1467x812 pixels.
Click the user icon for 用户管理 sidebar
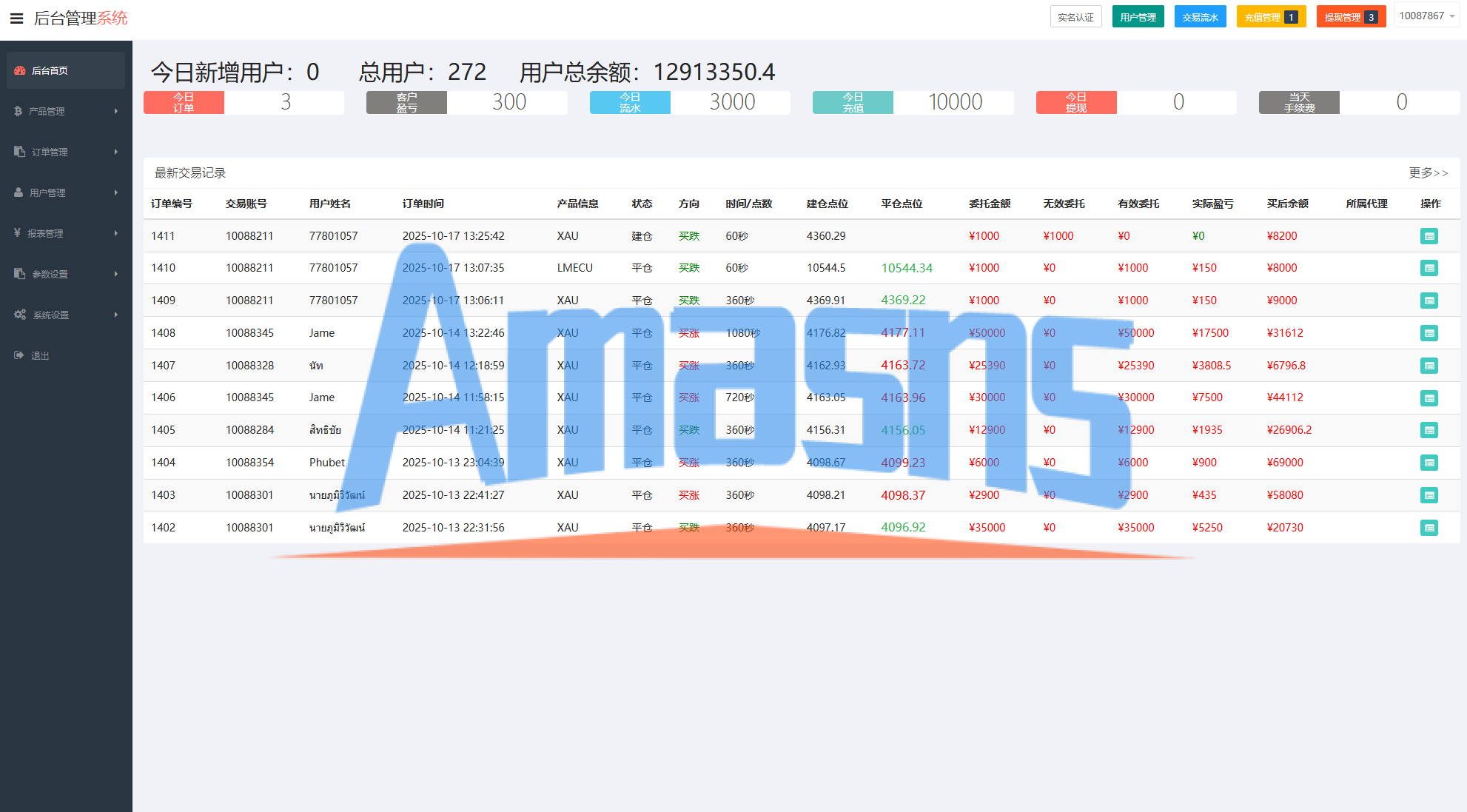tap(19, 192)
